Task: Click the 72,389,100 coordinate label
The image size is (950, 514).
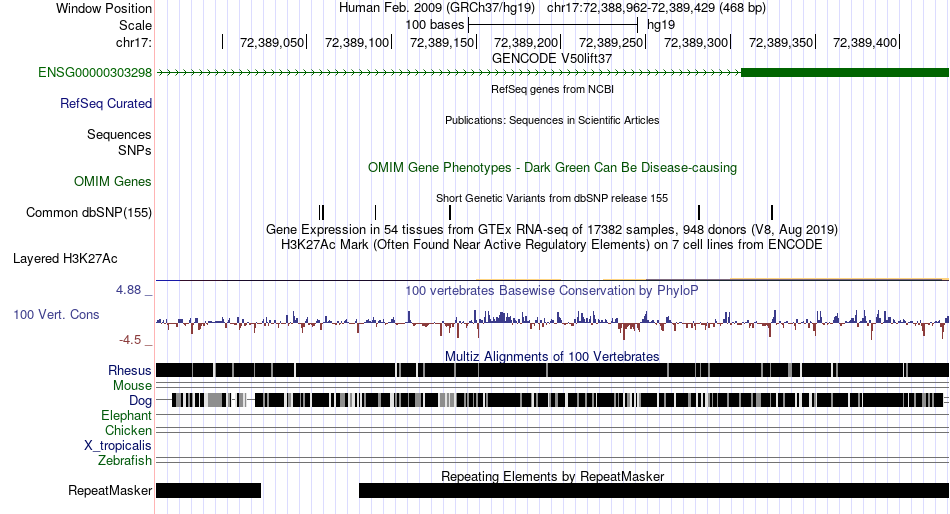Action: (357, 42)
